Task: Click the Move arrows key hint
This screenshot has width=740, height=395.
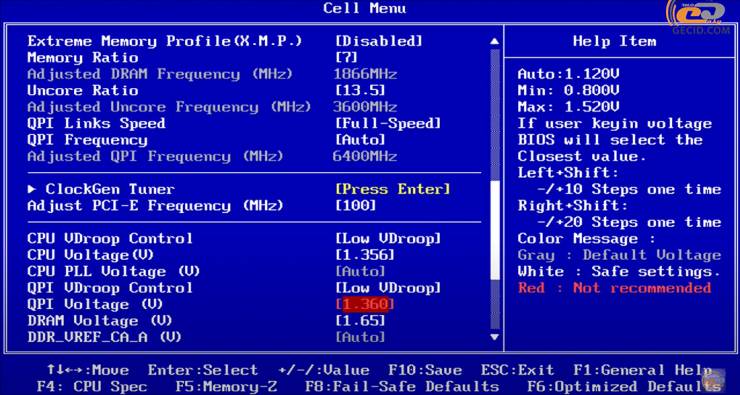Action: click(x=87, y=370)
